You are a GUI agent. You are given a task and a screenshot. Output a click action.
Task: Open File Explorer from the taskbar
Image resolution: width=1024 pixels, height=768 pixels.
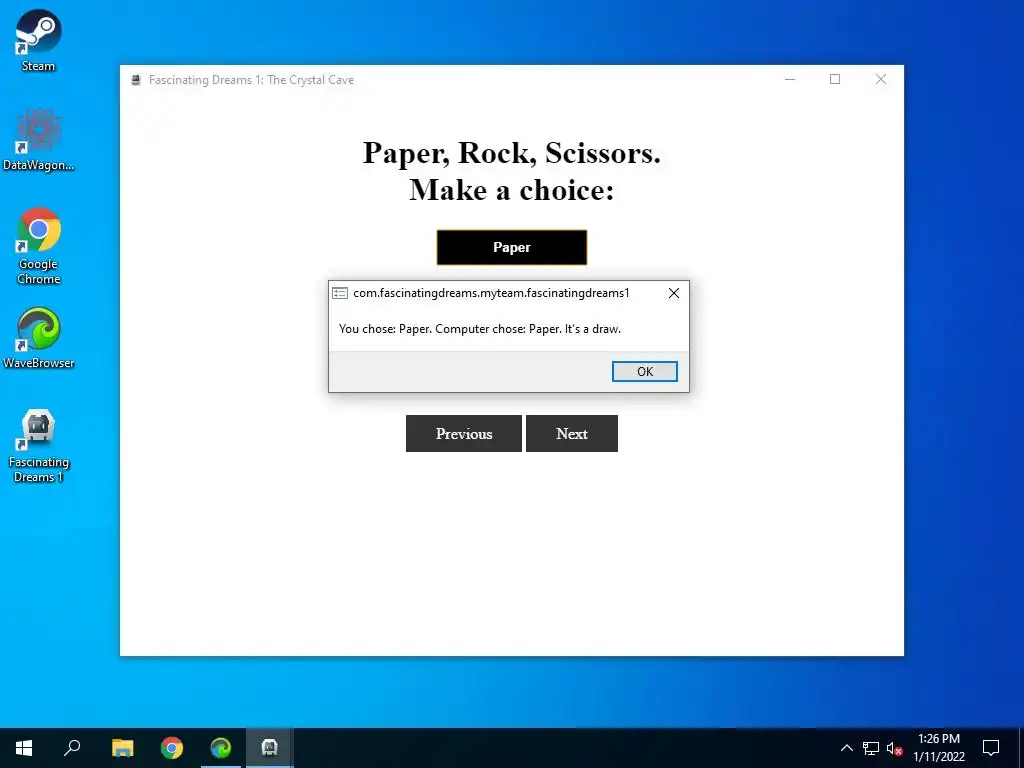pos(122,748)
